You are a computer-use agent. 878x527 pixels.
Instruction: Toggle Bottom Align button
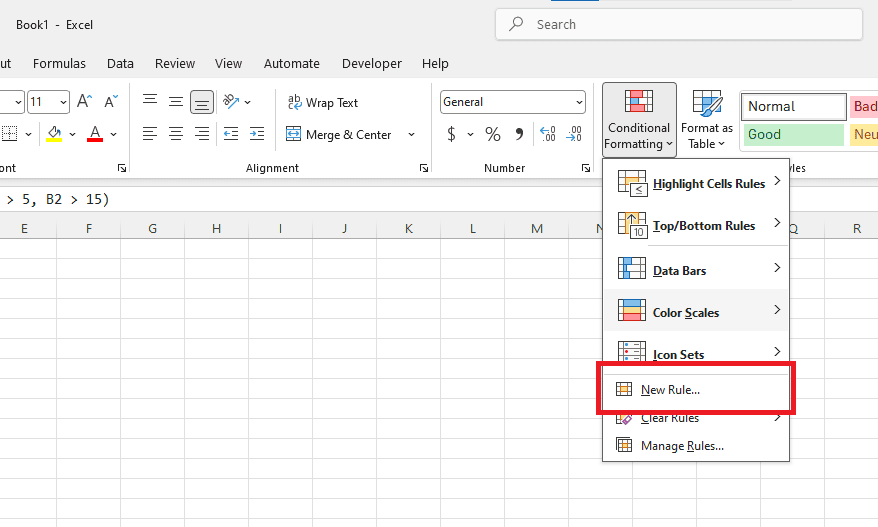pyautogui.click(x=202, y=102)
